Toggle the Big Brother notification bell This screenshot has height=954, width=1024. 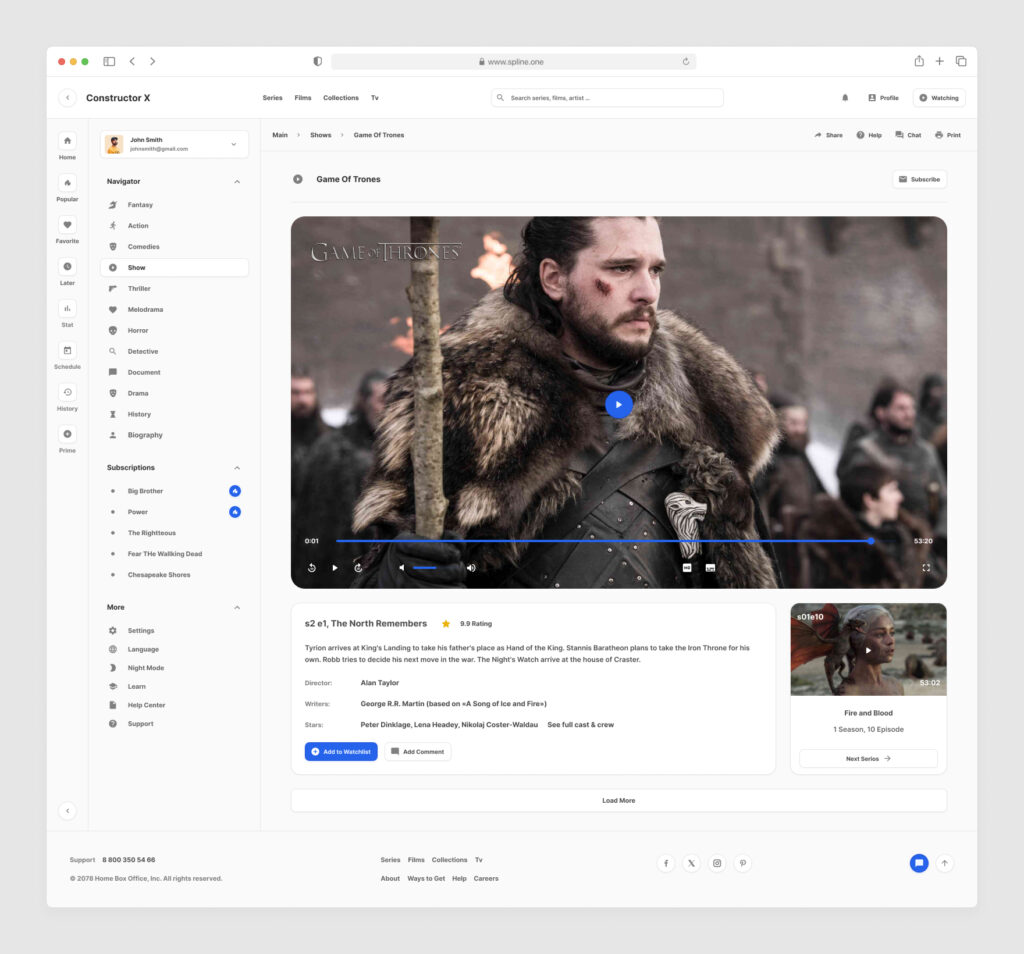coord(235,491)
